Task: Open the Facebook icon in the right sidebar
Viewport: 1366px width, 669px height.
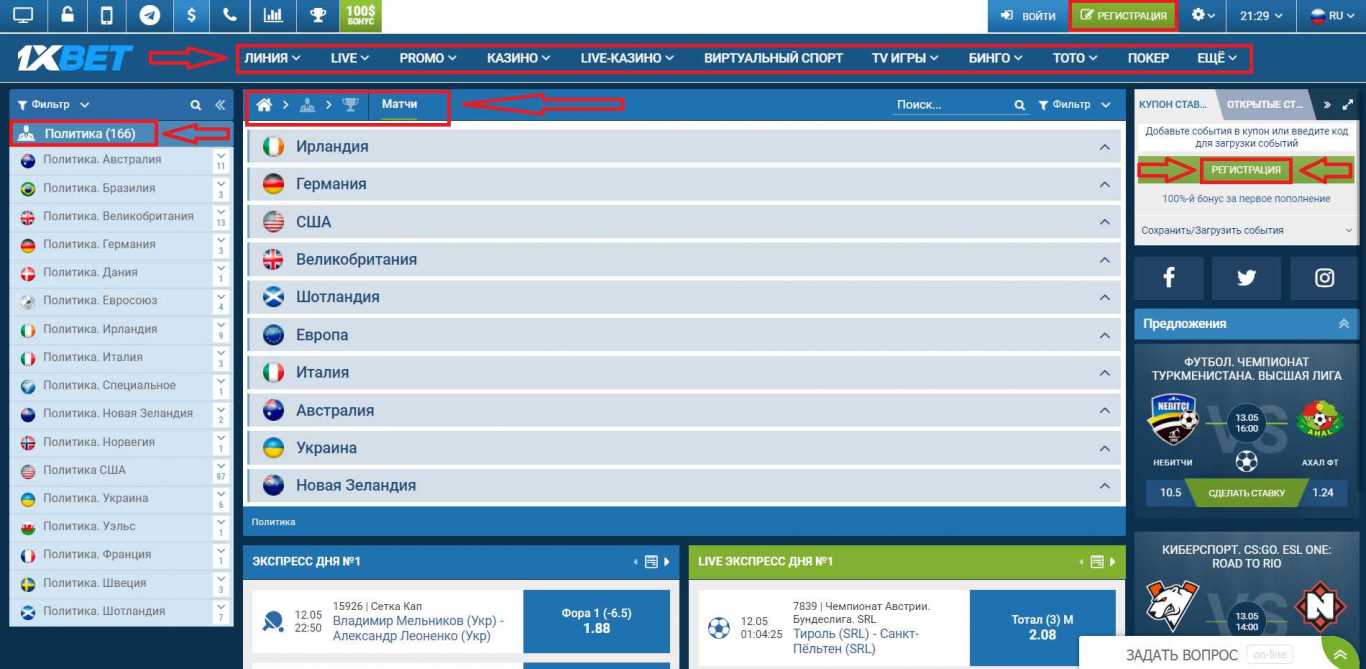Action: [1168, 278]
